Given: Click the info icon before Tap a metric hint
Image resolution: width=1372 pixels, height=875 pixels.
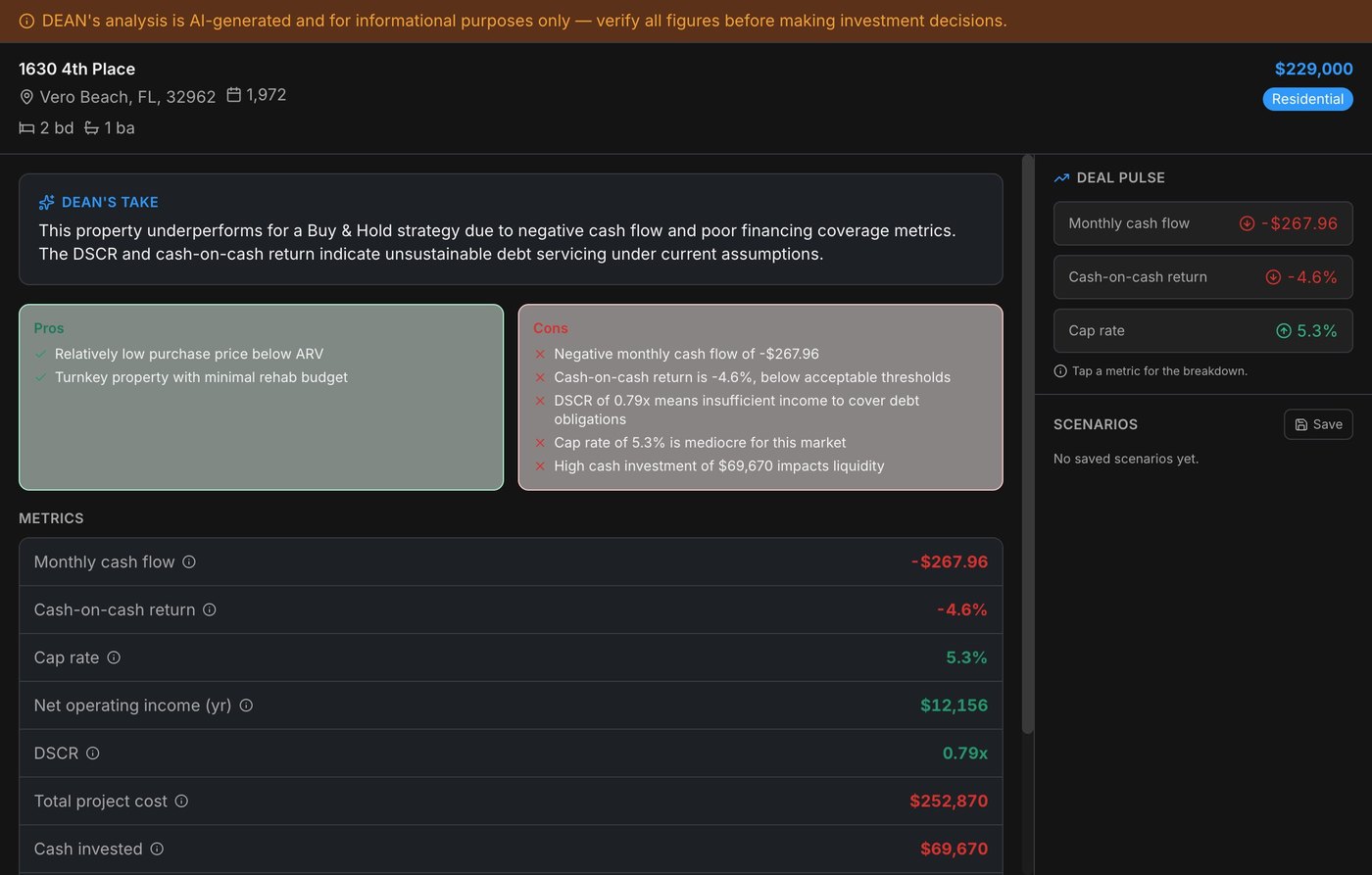Looking at the screenshot, I should (1060, 371).
